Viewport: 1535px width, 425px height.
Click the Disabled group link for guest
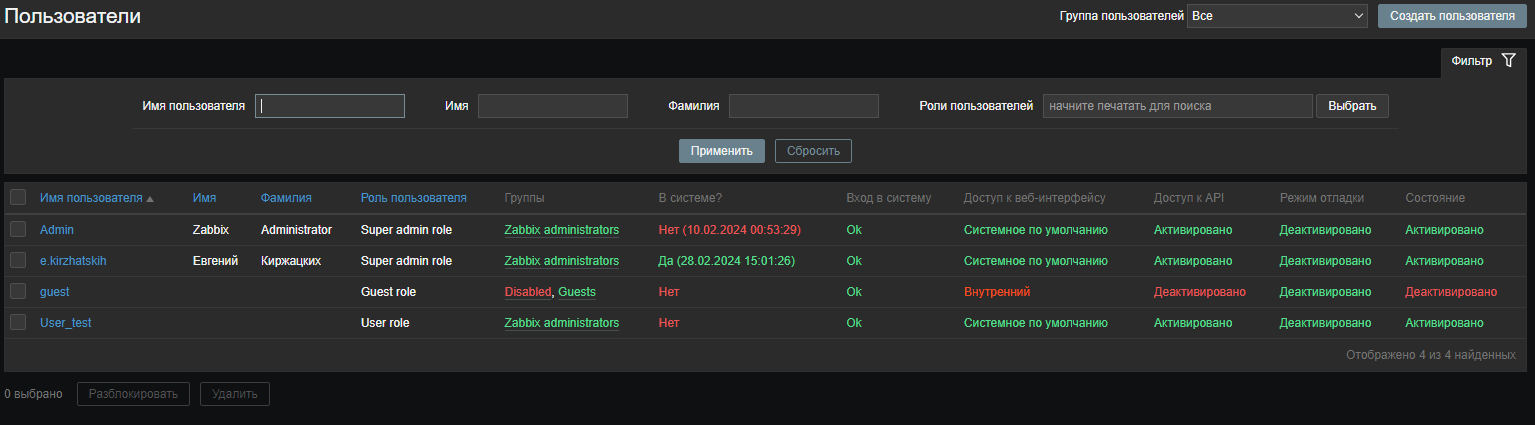click(x=527, y=292)
